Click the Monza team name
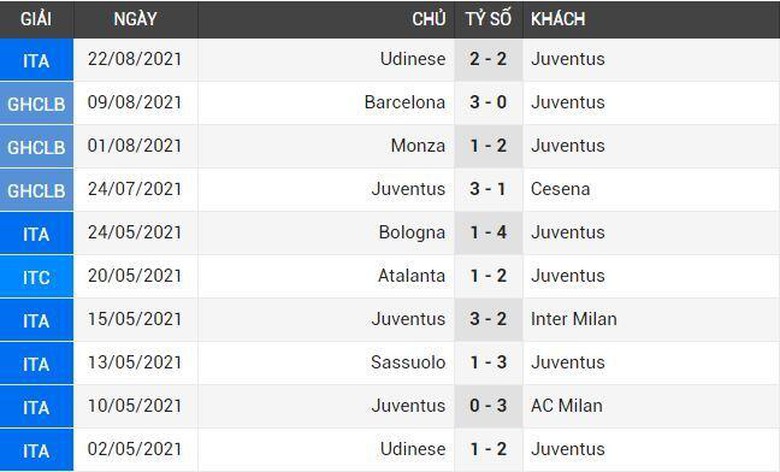 point(418,146)
